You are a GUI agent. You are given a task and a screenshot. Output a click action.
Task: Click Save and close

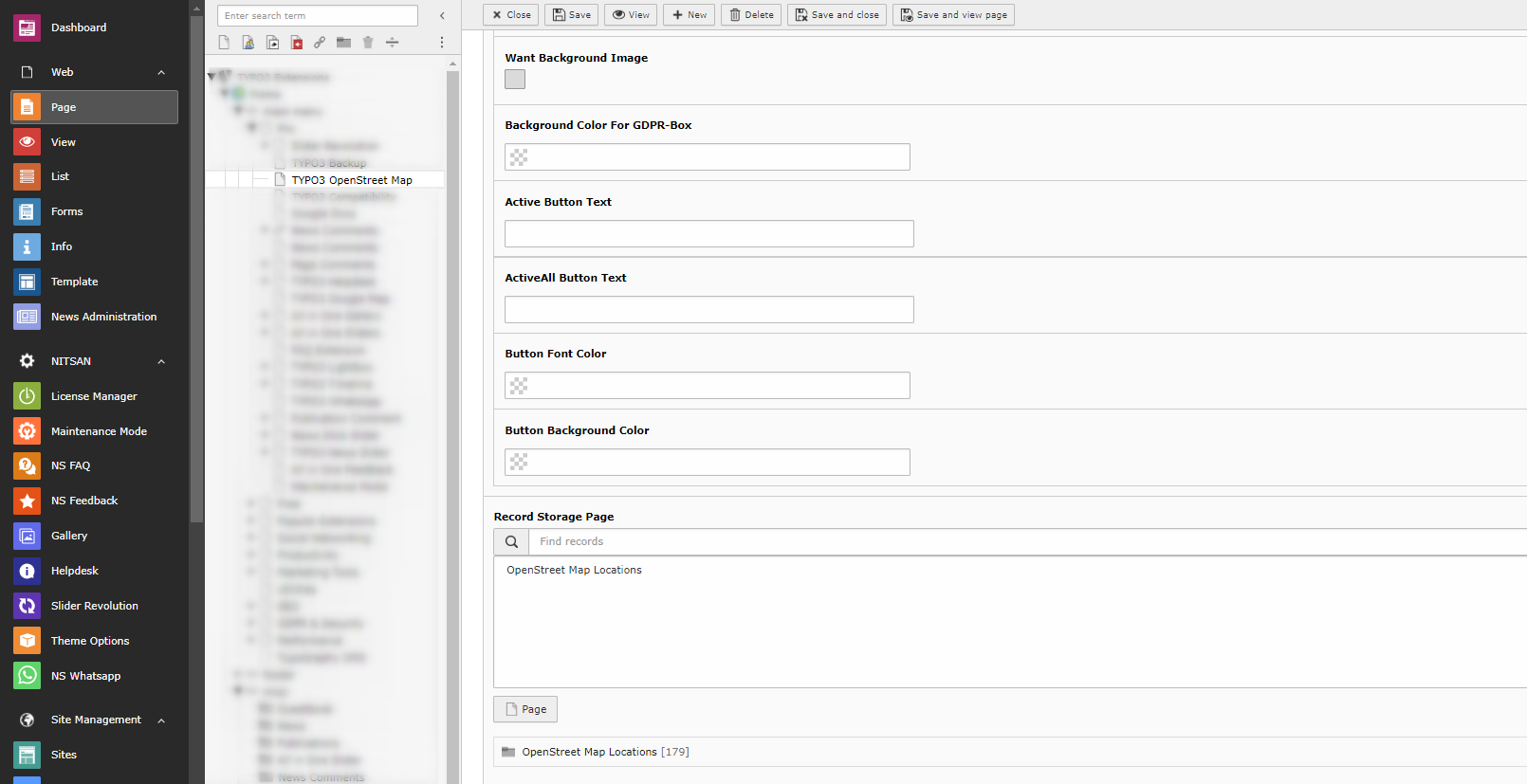click(837, 15)
